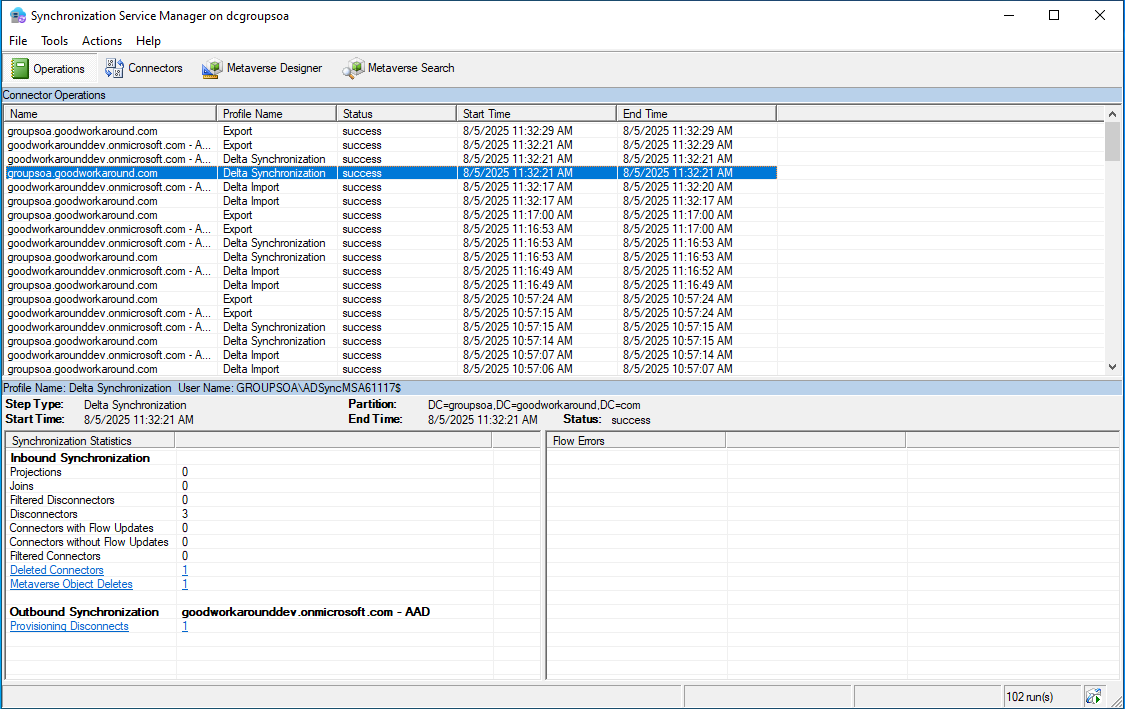Launch Metaverse Search toolbar icon
Viewport: 1125px width, 709px height.
tap(353, 68)
